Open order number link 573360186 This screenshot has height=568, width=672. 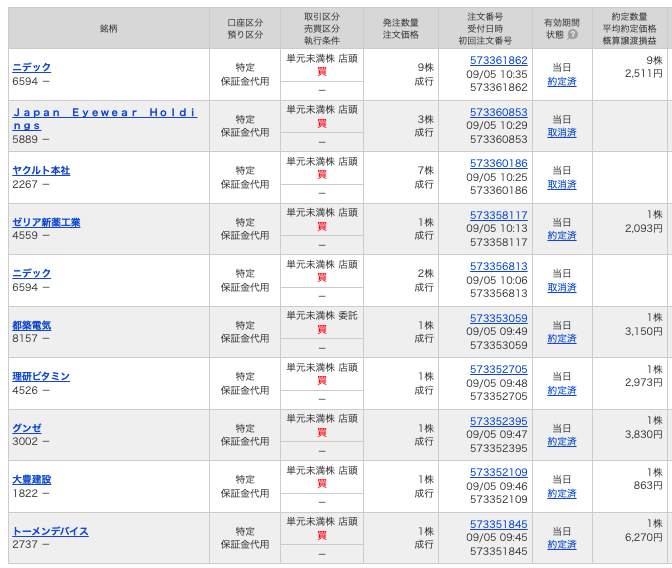pyautogui.click(x=498, y=163)
